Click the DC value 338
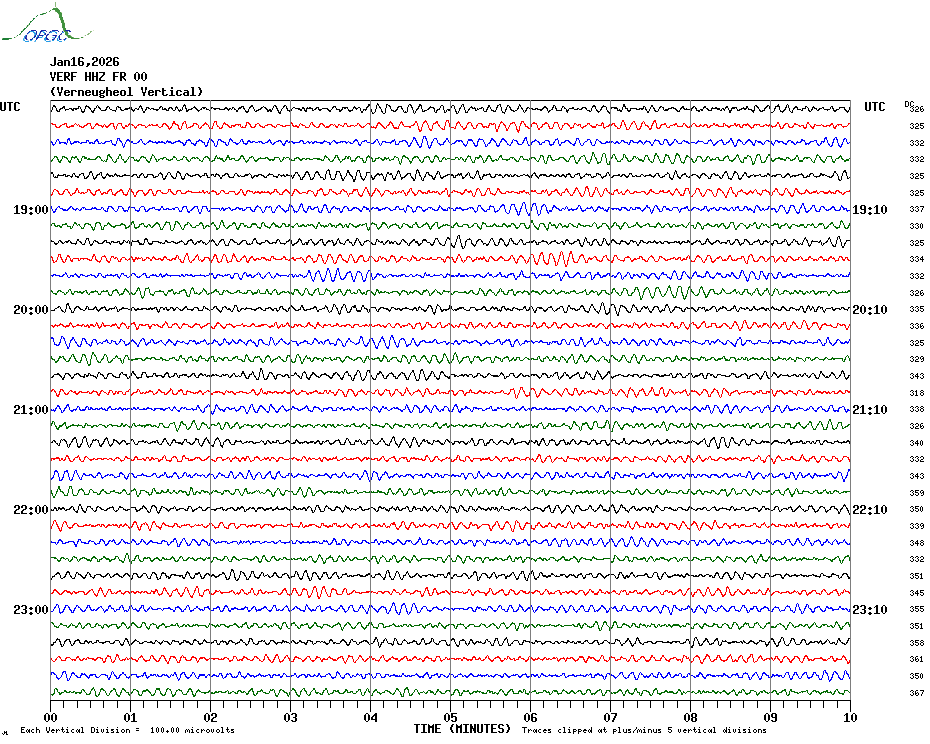This screenshot has width=930, height=744. tap(917, 409)
